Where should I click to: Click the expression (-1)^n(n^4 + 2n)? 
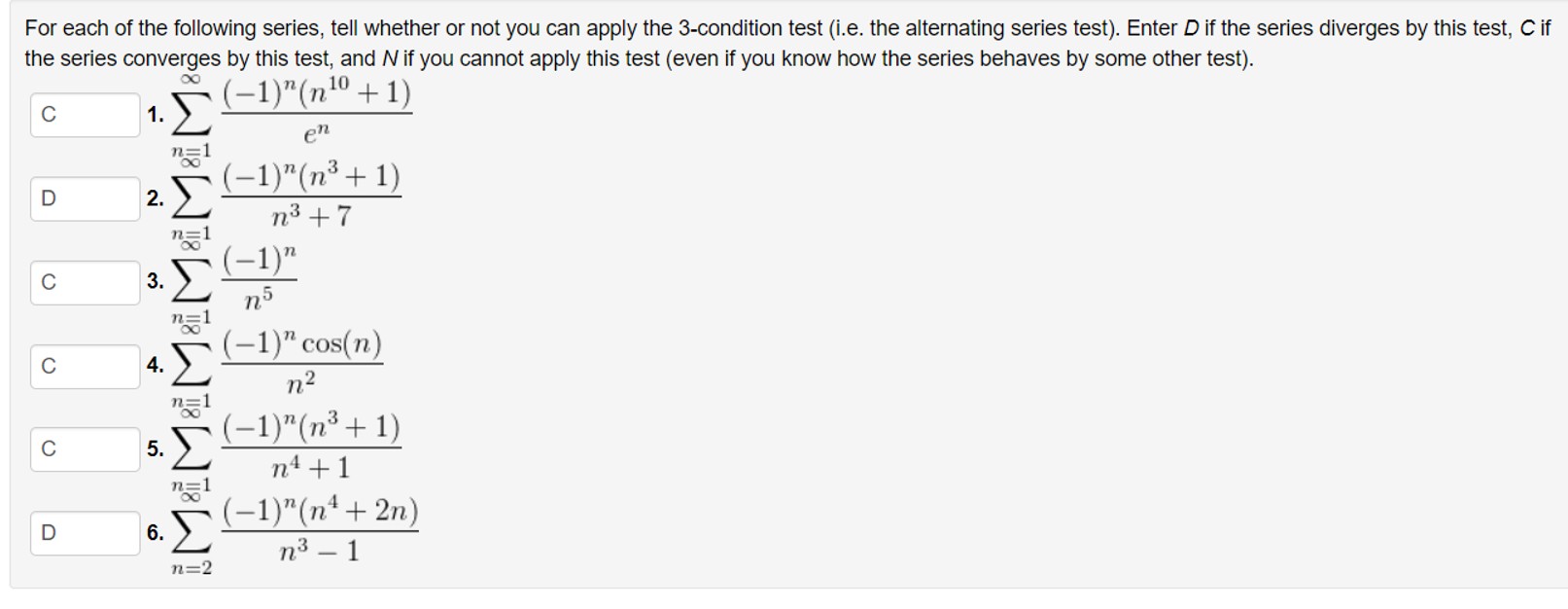pos(321,511)
